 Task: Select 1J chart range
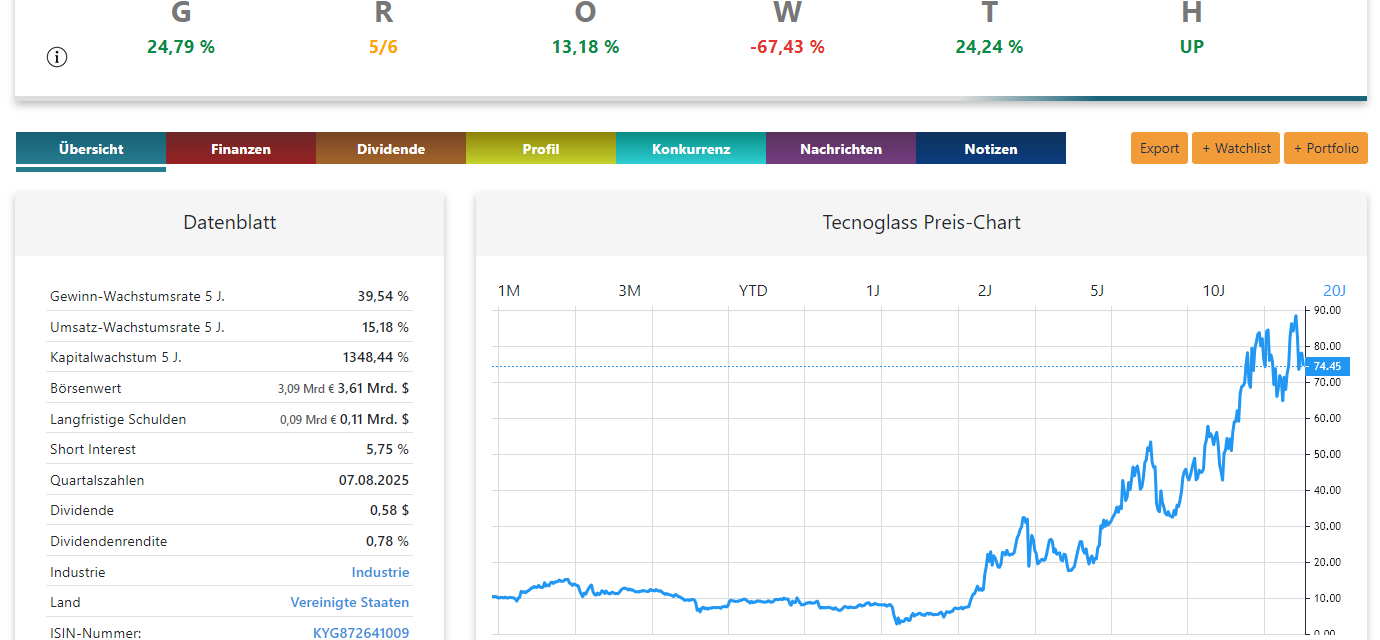point(873,291)
